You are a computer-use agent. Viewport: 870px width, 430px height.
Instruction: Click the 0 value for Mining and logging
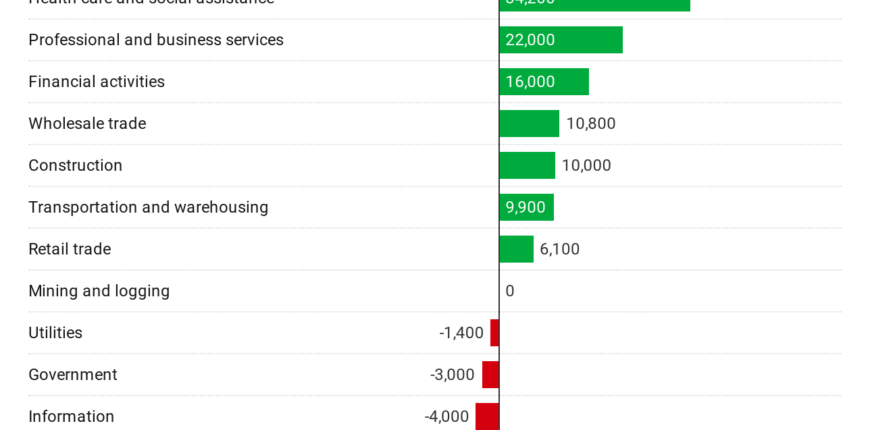coord(510,292)
